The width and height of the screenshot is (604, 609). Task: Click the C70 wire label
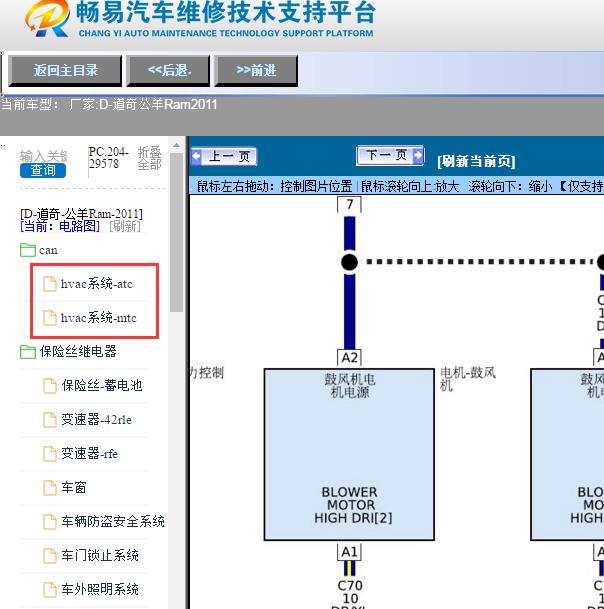[350, 585]
